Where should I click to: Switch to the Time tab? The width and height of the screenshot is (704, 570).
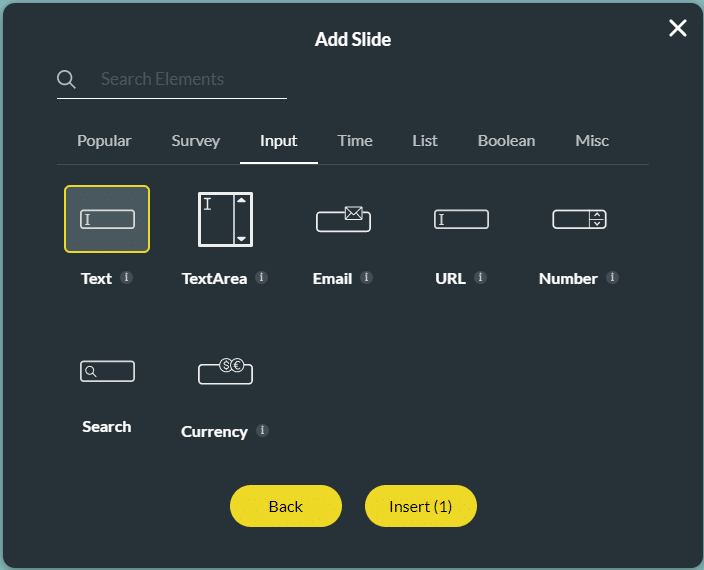pos(355,141)
